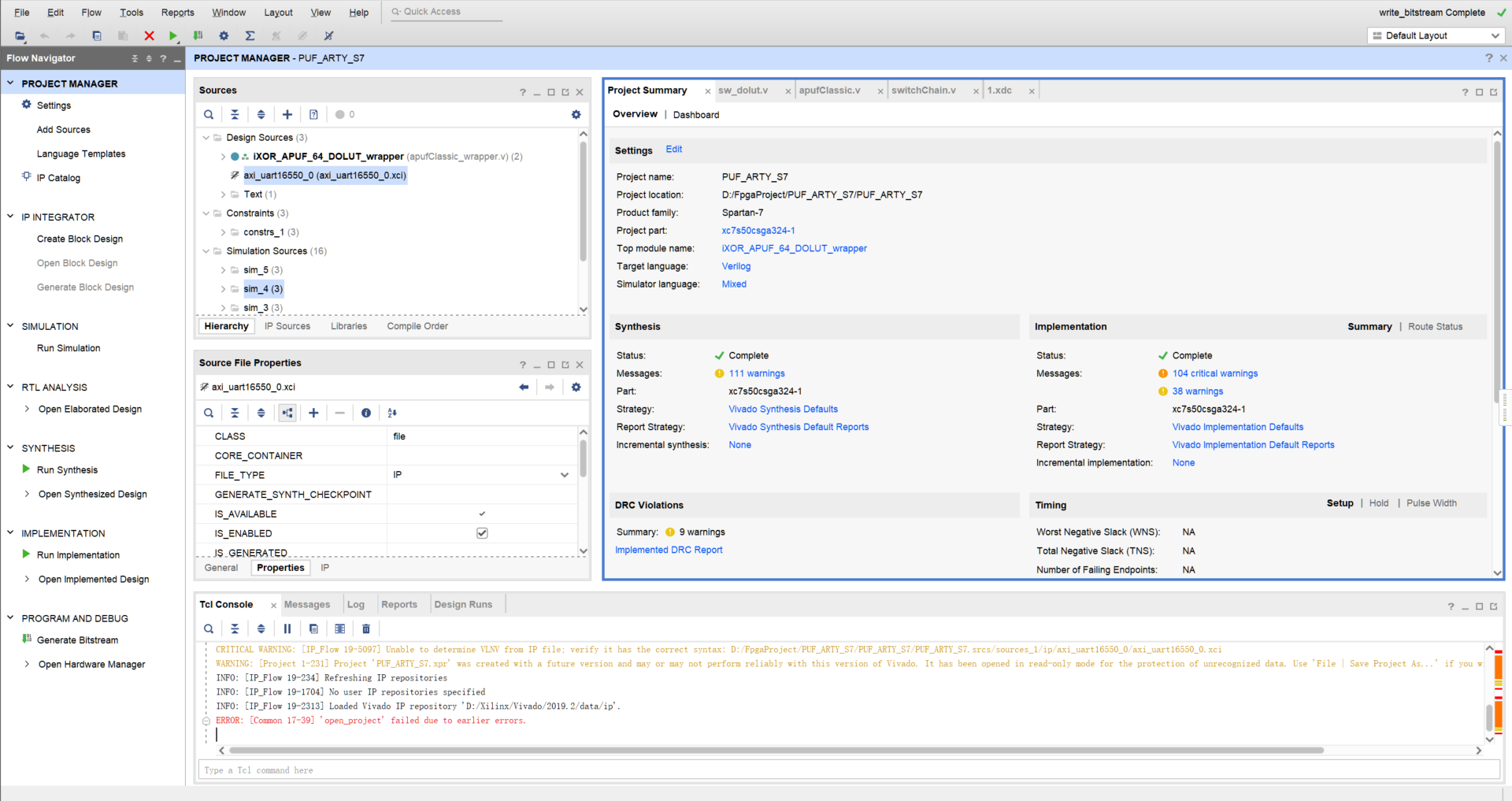Collapse the PROJECT MANAGER section
Image resolution: width=1512 pixels, height=801 pixels.
10,83
